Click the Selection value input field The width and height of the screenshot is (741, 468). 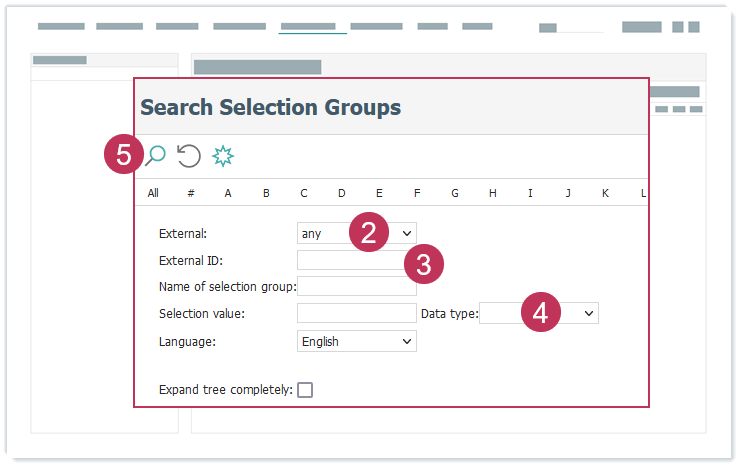tap(356, 314)
